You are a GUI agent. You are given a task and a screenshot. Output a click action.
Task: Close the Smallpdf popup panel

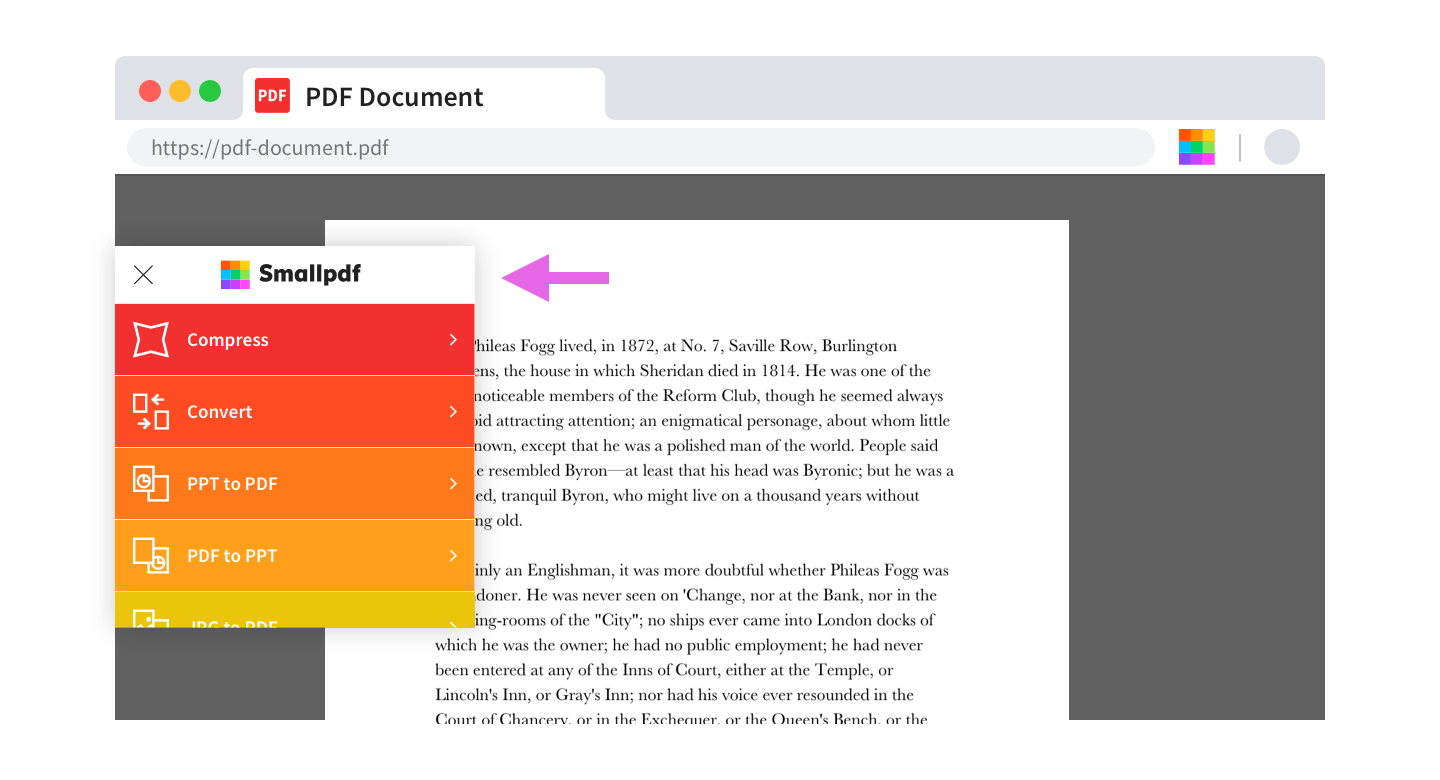click(x=144, y=275)
